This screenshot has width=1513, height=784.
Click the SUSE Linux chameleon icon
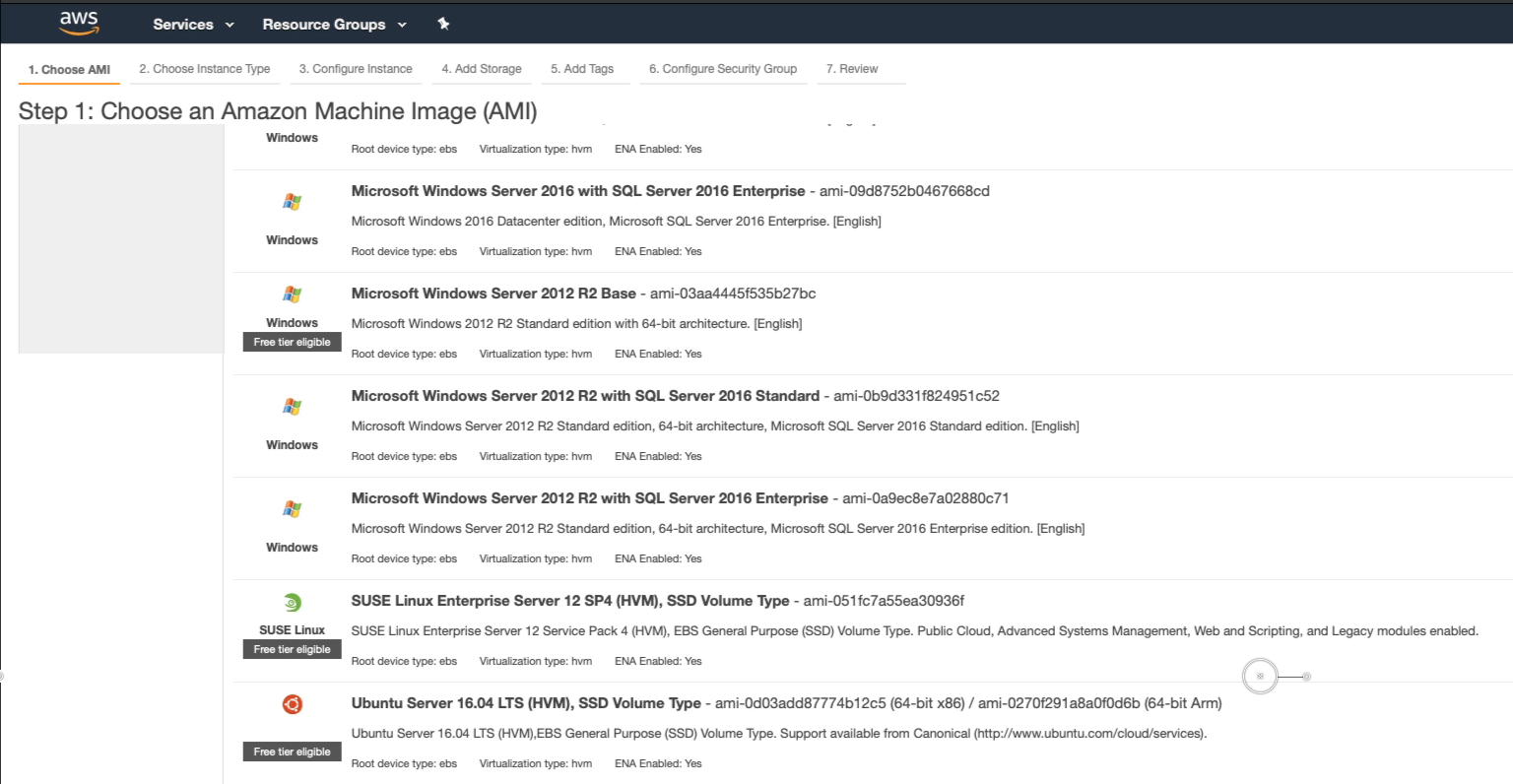pyautogui.click(x=292, y=603)
